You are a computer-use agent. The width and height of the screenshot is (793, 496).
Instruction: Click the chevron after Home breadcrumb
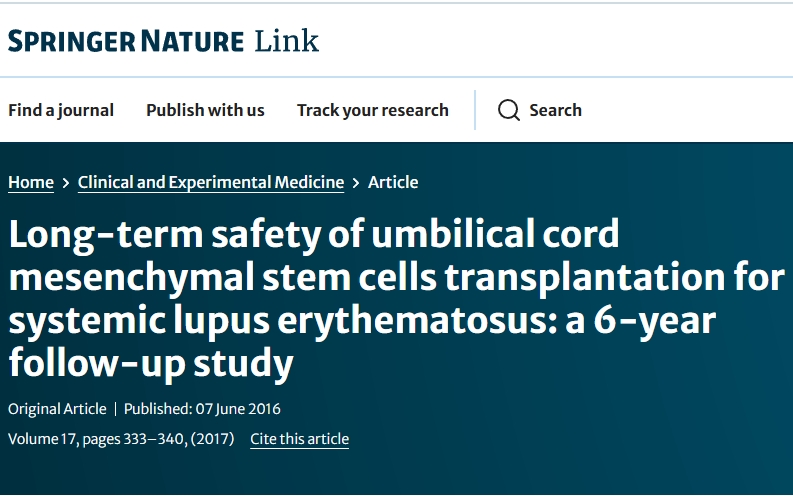66,183
